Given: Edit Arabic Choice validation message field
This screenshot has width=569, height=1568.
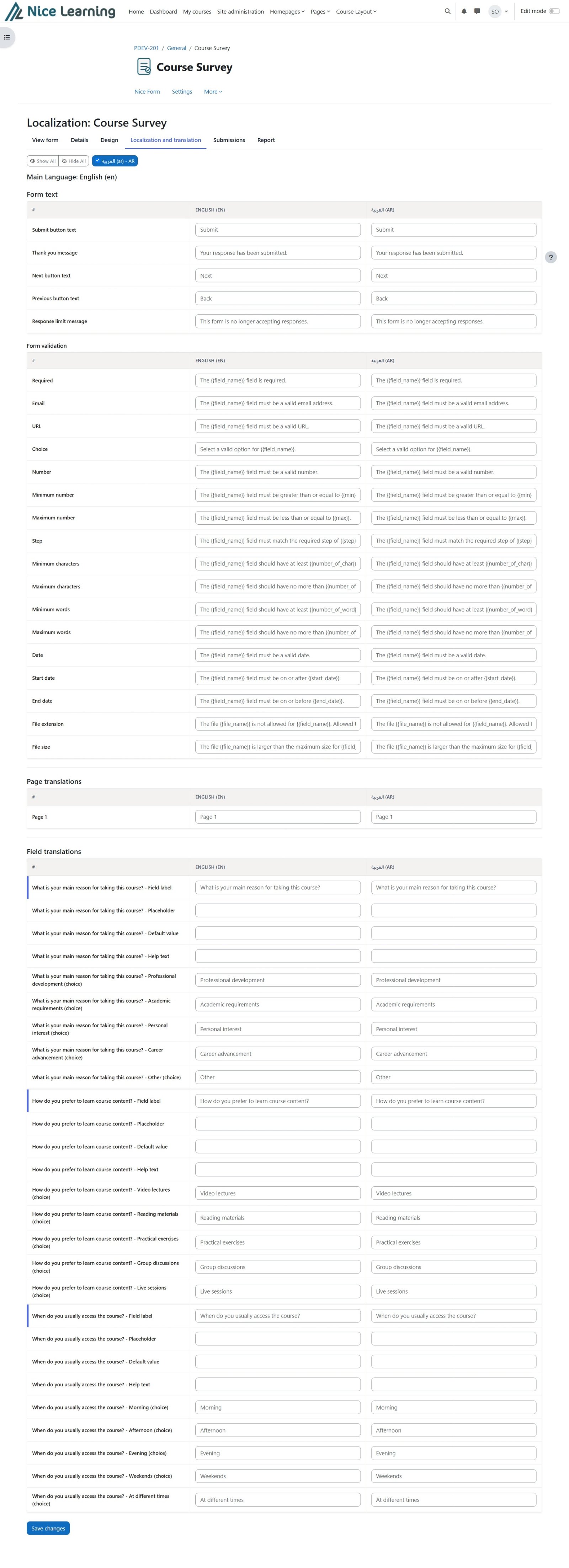Looking at the screenshot, I should (x=453, y=449).
